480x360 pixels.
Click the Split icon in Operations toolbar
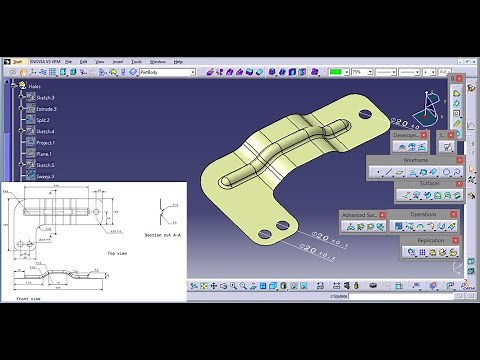pos(409,227)
